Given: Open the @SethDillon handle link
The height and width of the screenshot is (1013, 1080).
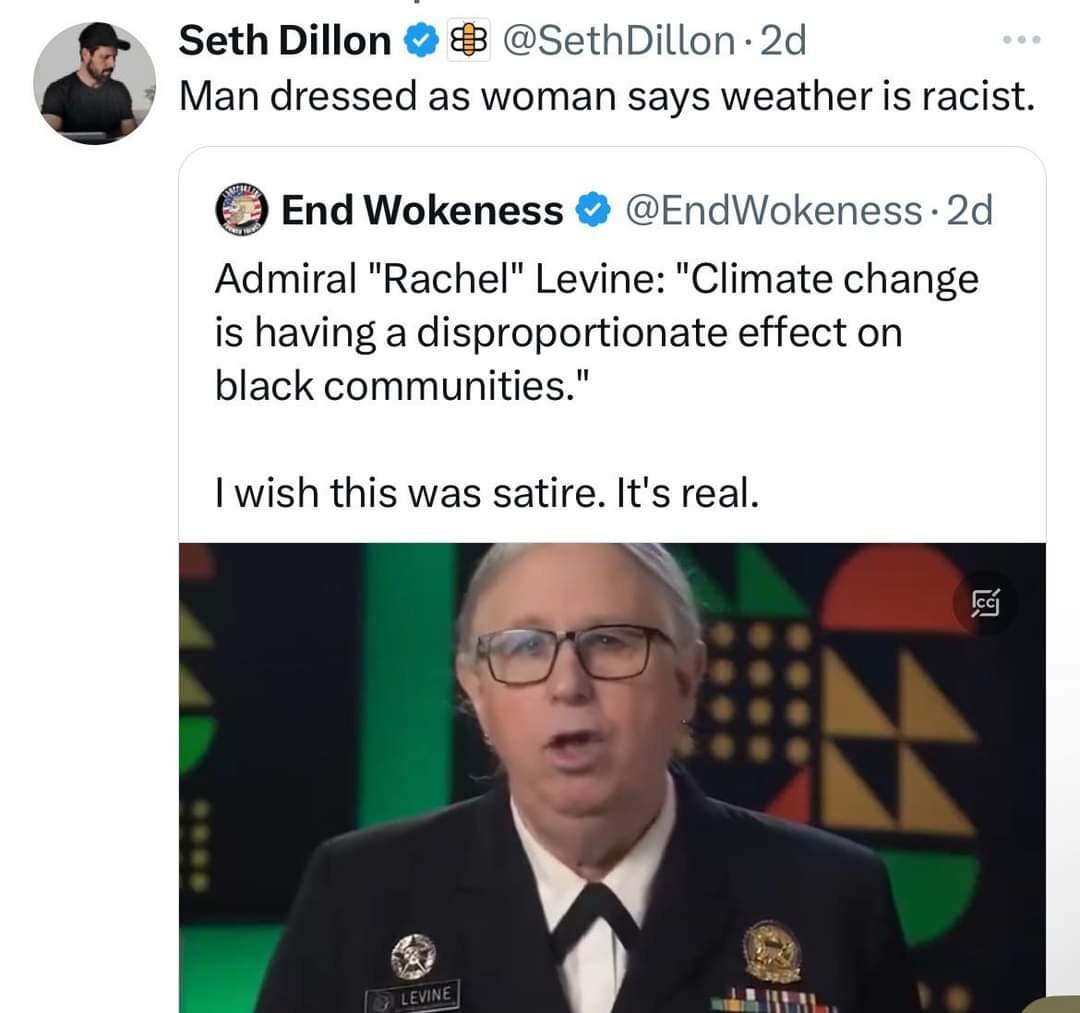Looking at the screenshot, I should click(x=618, y=41).
